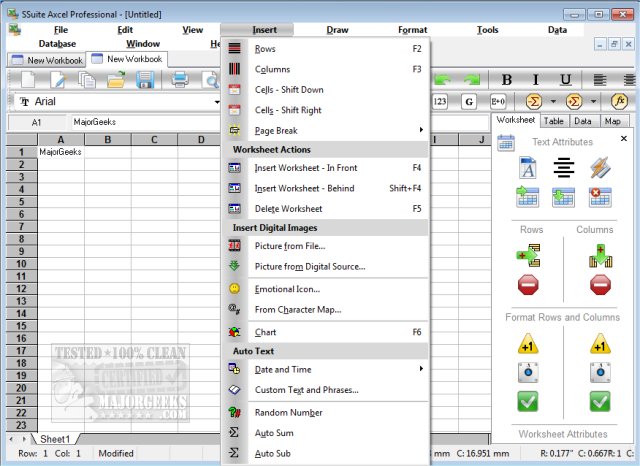The image size is (640, 466).
Task: Click Insert row icon under Rows
Action: (528, 255)
